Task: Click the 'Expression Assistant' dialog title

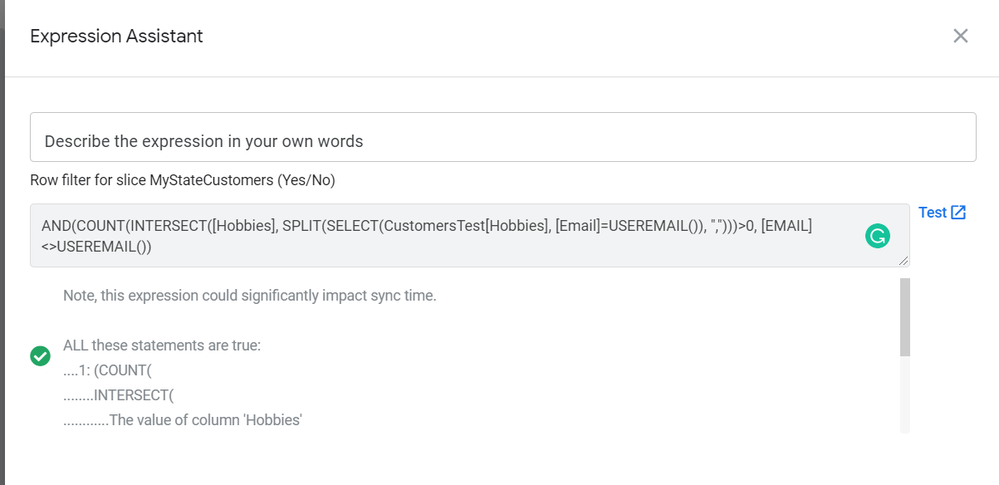Action: pyautogui.click(x=117, y=36)
